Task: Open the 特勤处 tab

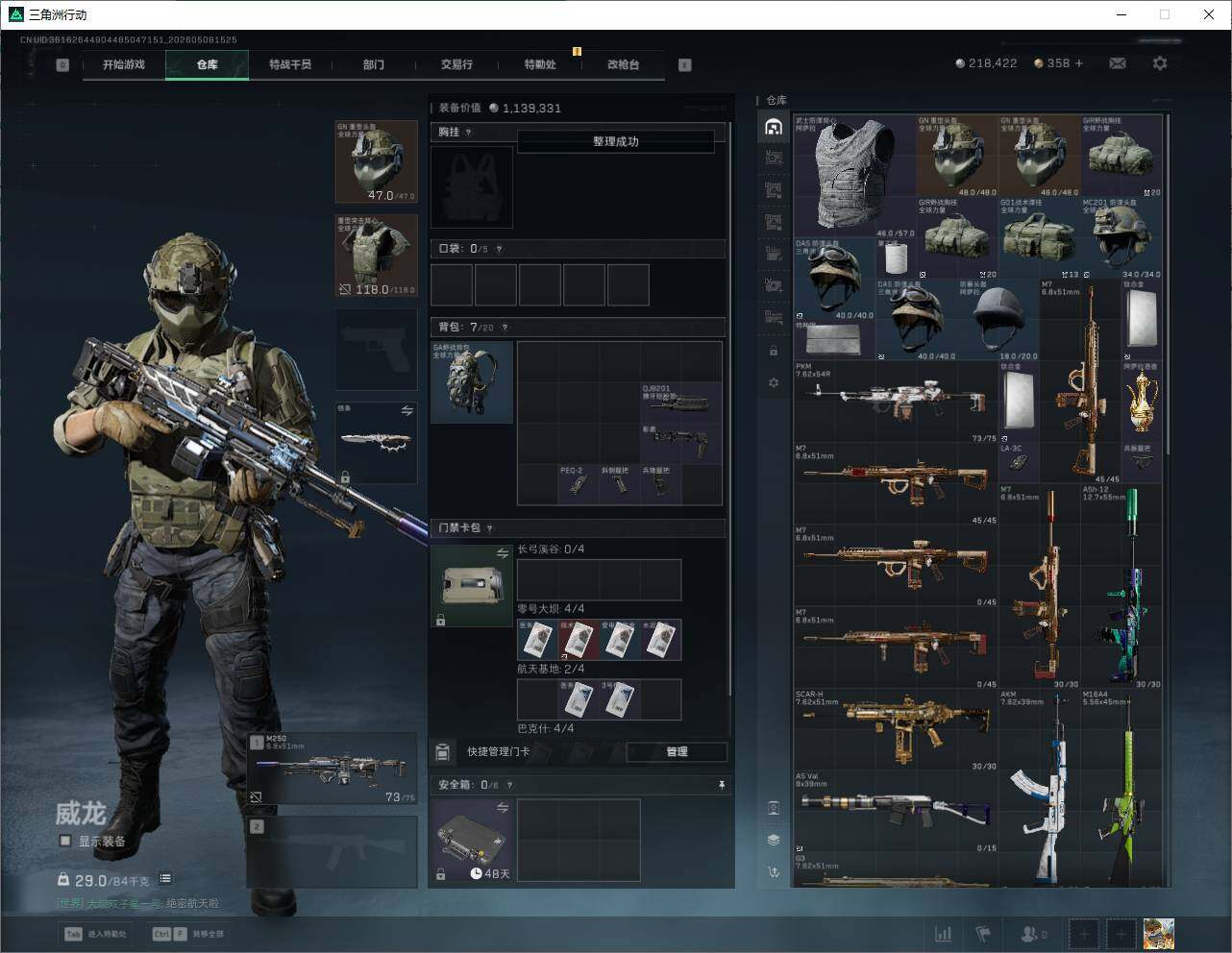Action: point(540,64)
